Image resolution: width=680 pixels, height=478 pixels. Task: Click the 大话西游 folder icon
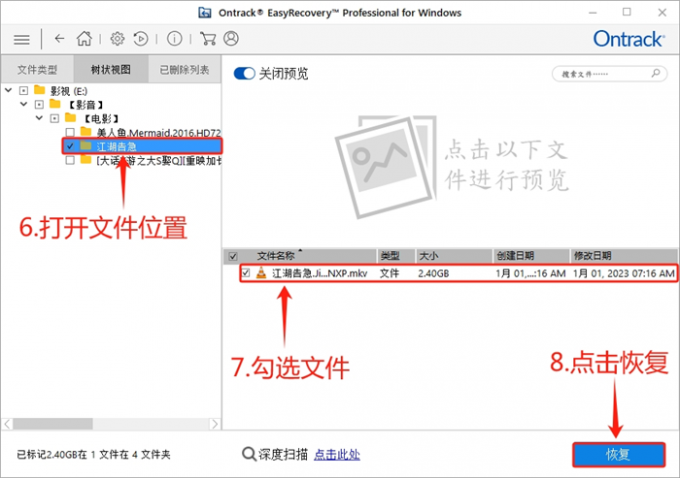point(86,160)
